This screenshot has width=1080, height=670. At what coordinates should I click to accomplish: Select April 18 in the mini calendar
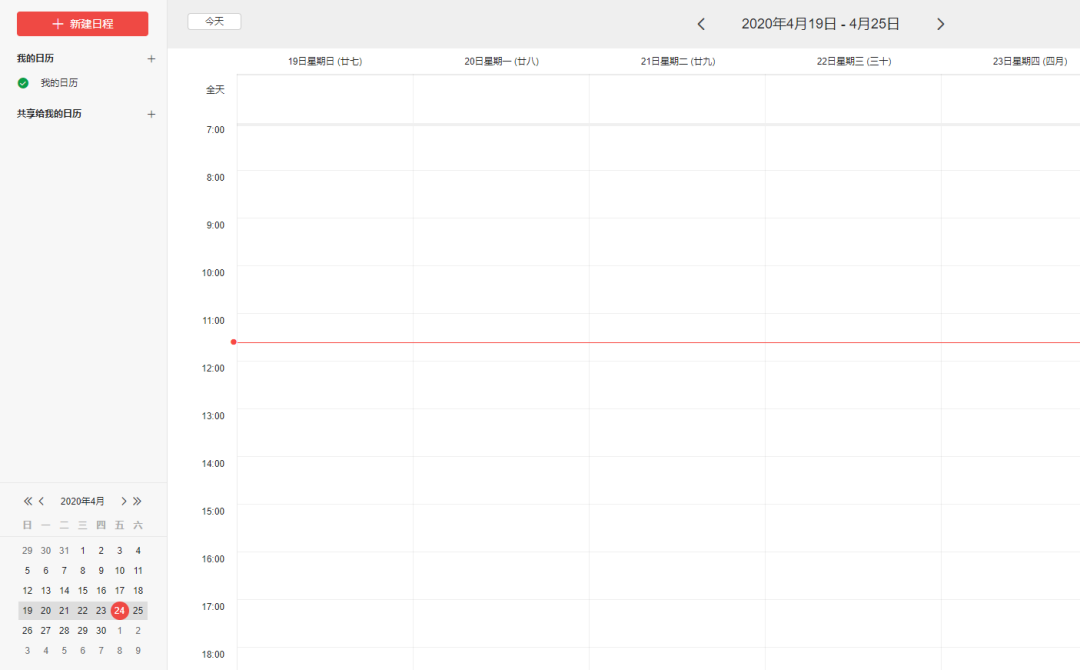138,590
